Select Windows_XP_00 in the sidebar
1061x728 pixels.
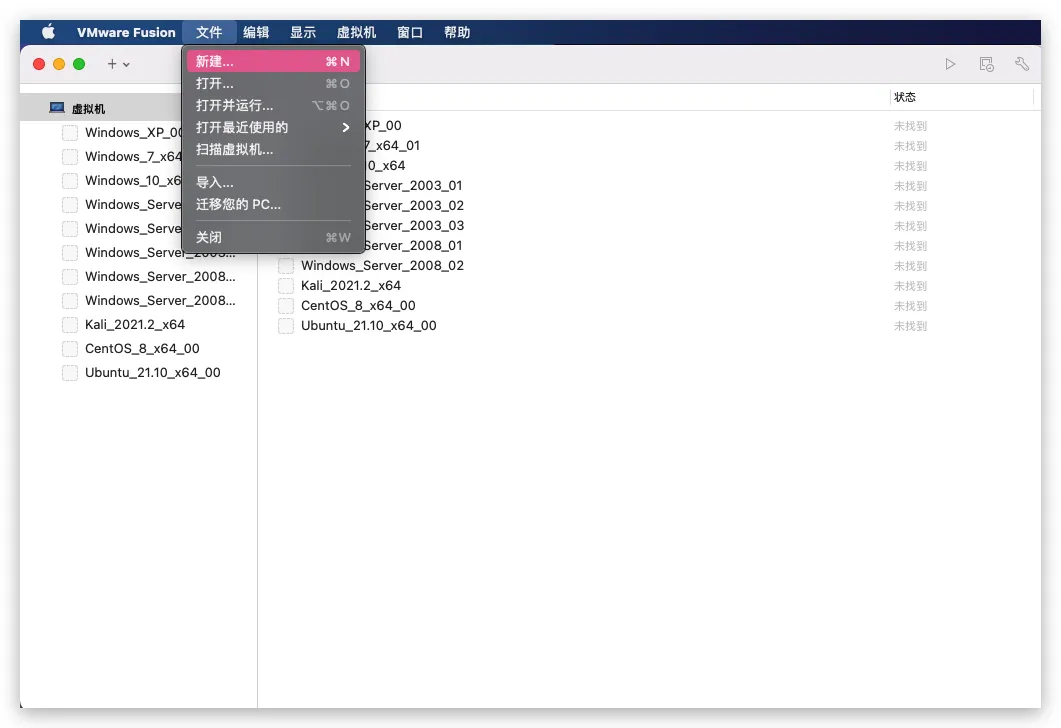134,133
